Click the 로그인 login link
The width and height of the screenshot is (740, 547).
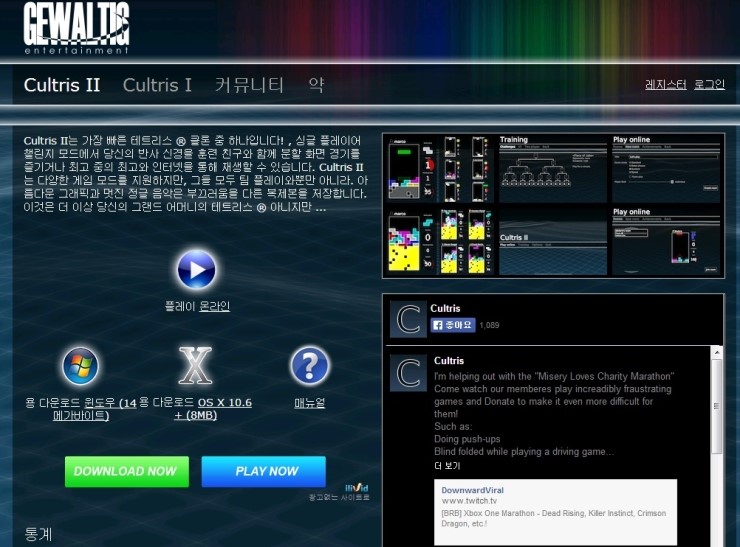[x=709, y=84]
